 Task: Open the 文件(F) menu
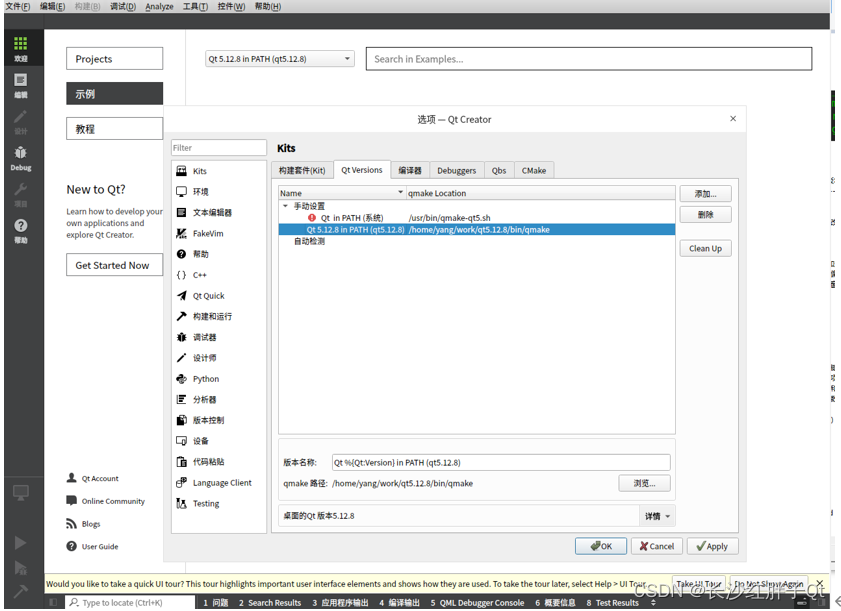18,6
